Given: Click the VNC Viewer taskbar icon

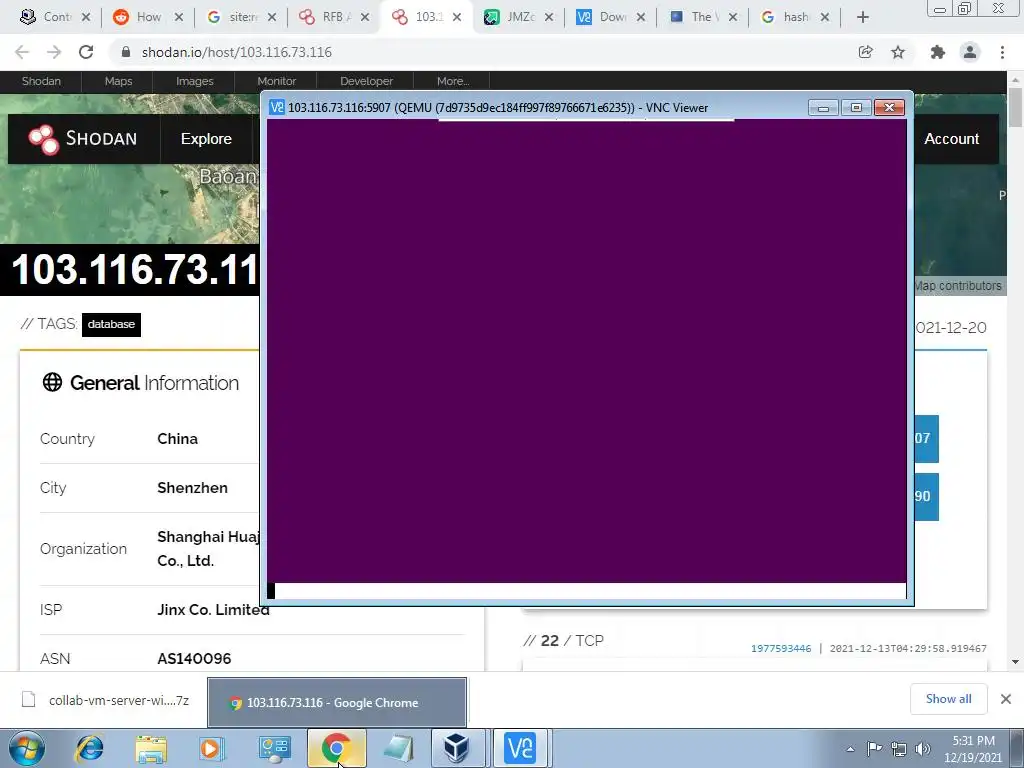Looking at the screenshot, I should (521, 748).
